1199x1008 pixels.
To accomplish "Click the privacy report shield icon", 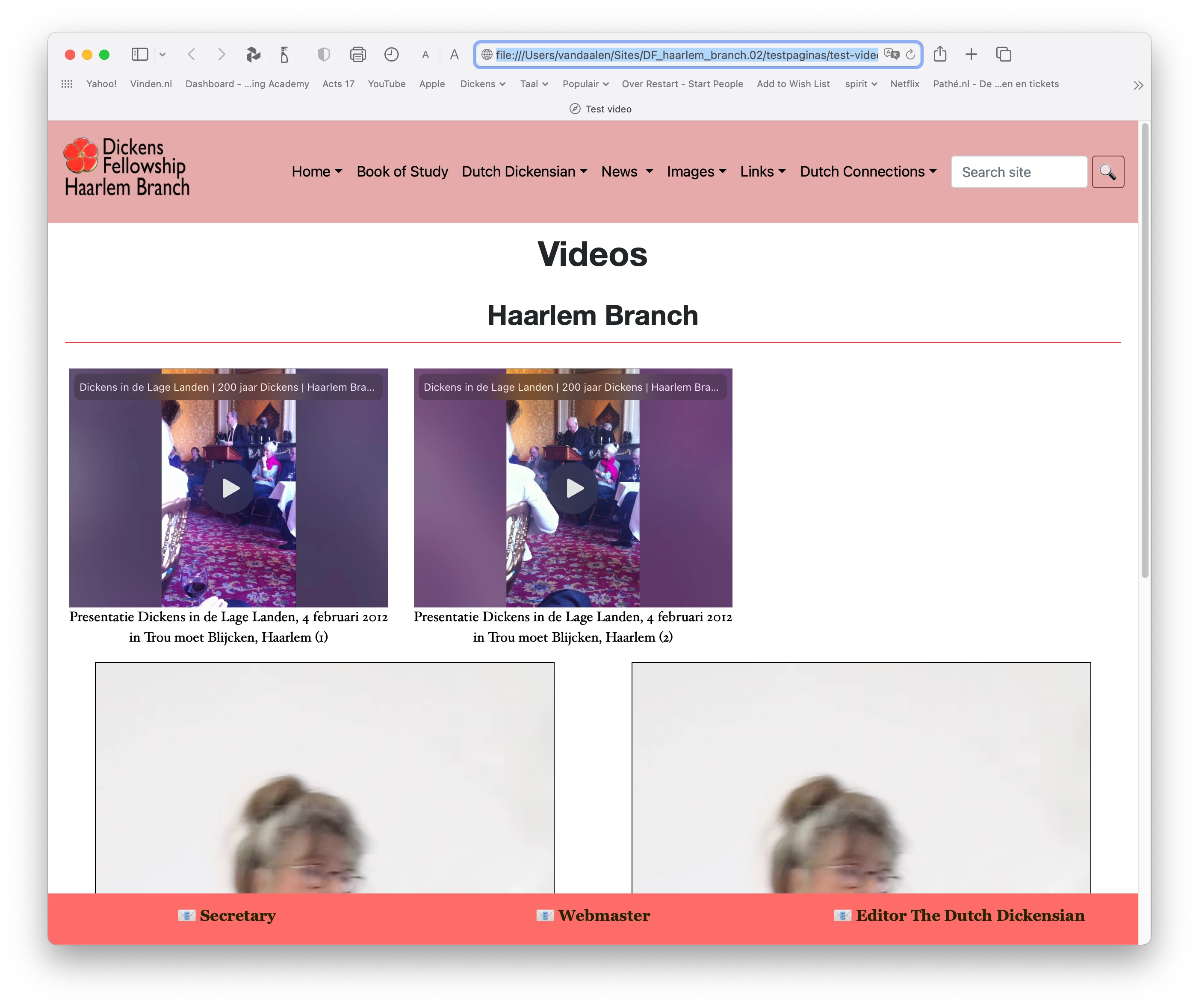I will [323, 54].
